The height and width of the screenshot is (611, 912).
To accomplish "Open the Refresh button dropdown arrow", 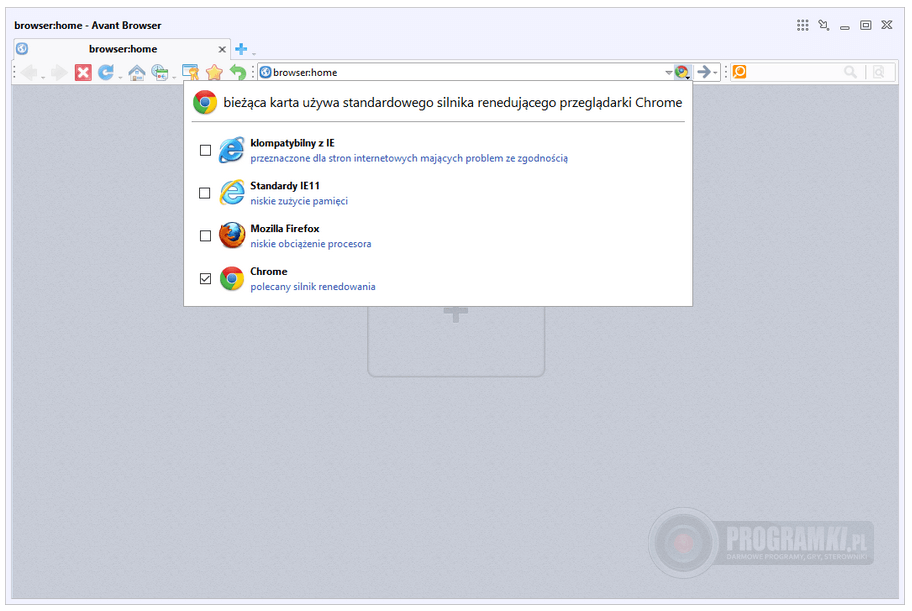I will coord(120,77).
